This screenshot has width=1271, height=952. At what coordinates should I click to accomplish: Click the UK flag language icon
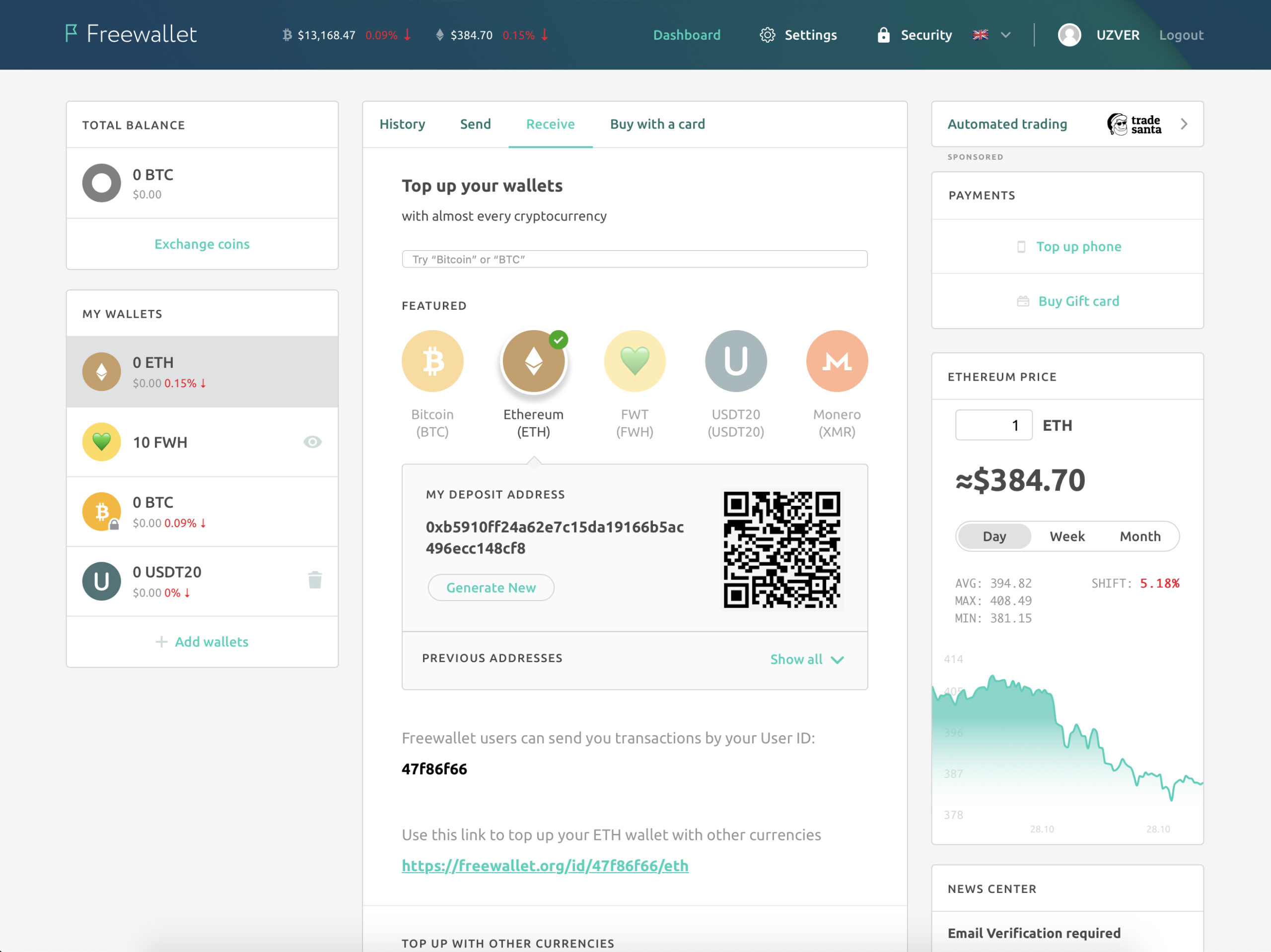pyautogui.click(x=980, y=35)
